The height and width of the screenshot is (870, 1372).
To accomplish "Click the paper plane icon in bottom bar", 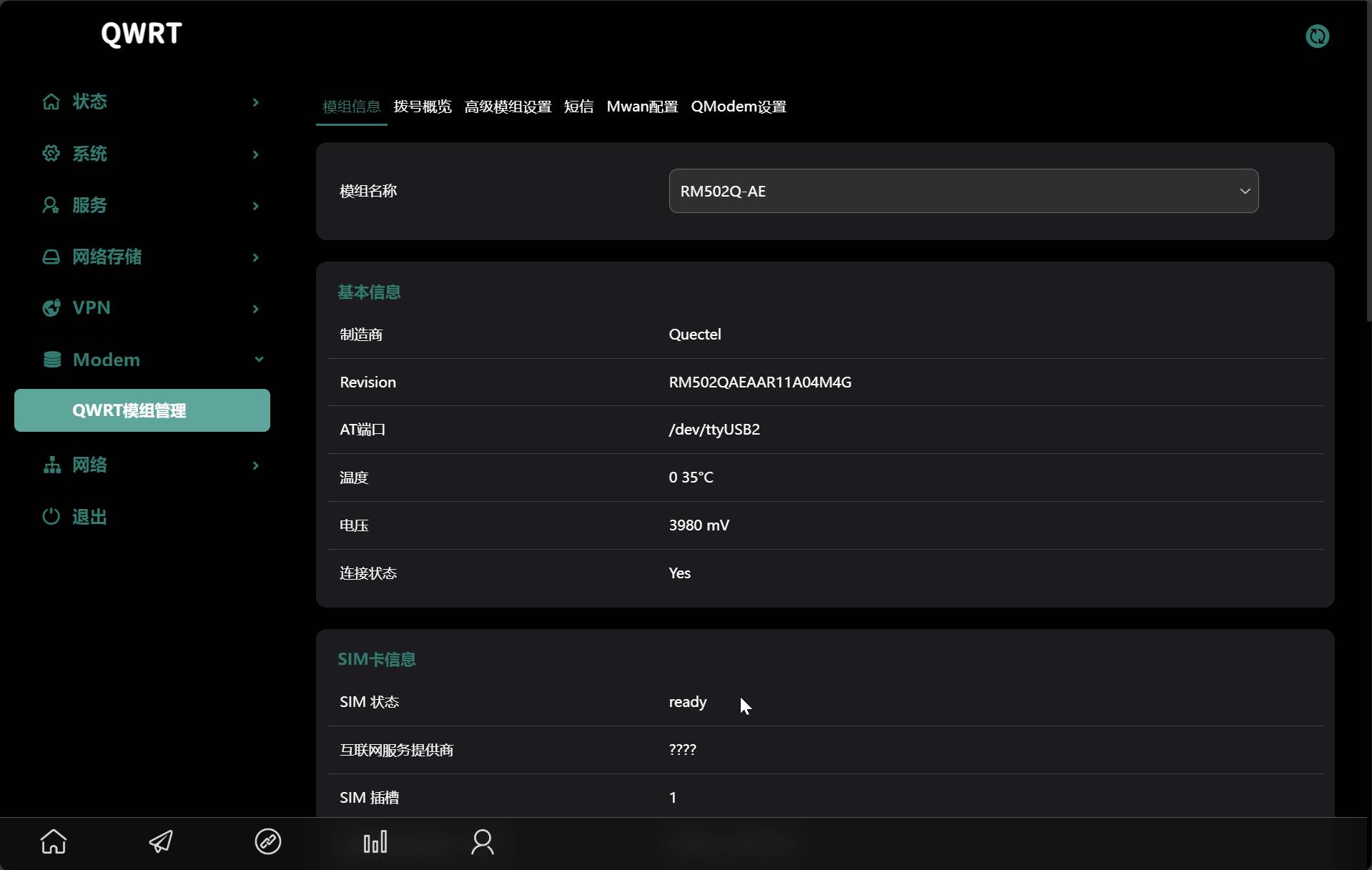I will pyautogui.click(x=161, y=841).
